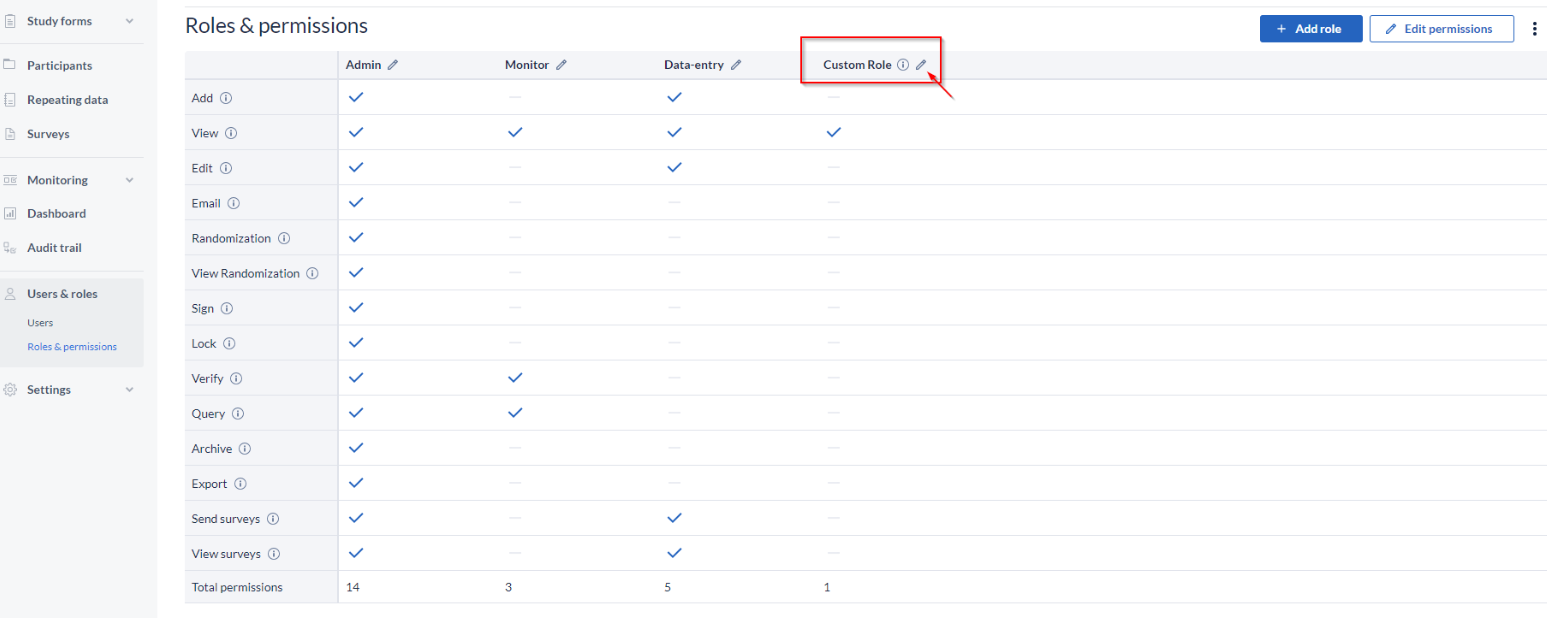
Task: Open Participants in the sidebar
Action: (x=60, y=65)
